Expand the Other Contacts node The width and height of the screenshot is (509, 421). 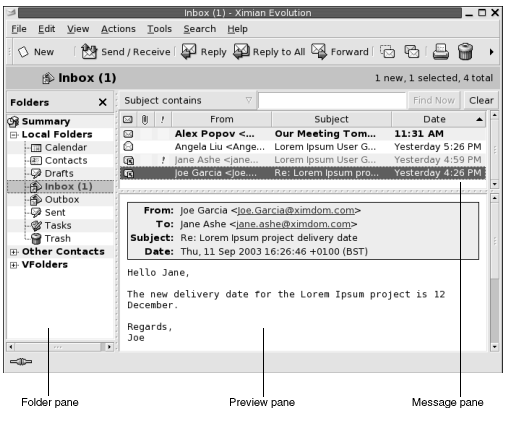[14, 252]
